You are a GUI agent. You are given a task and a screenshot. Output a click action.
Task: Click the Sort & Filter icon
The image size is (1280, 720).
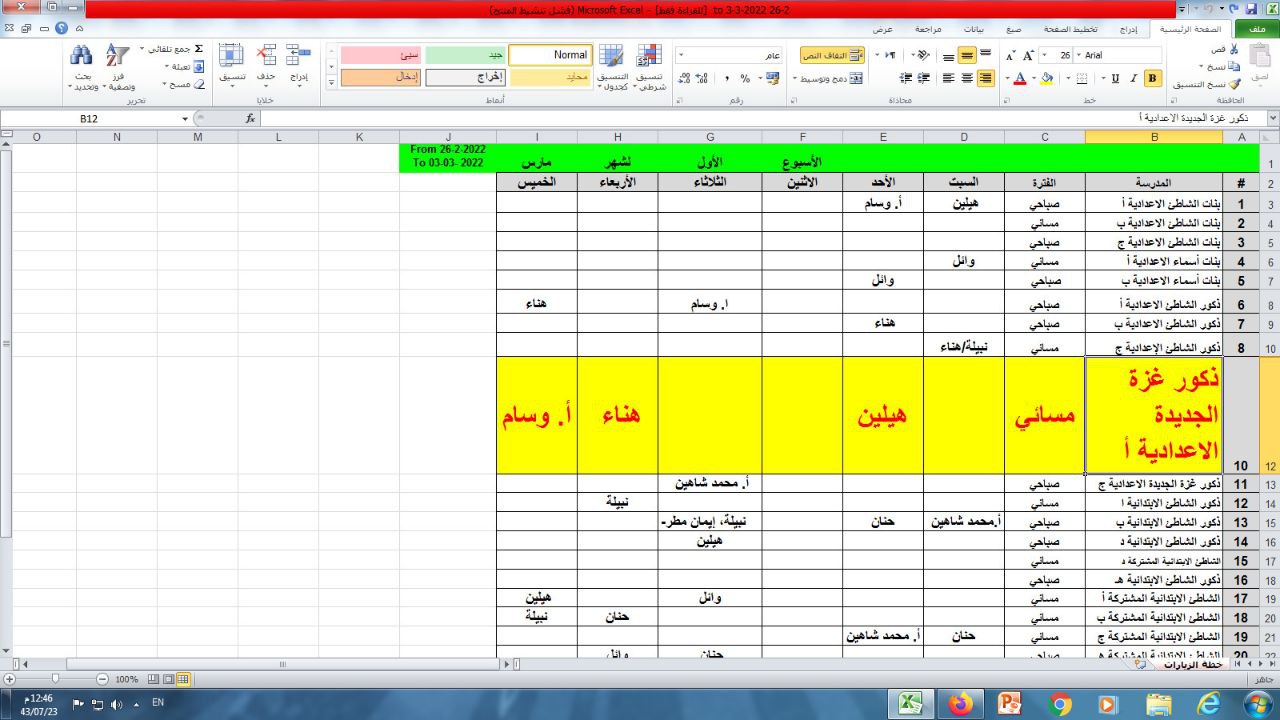118,57
